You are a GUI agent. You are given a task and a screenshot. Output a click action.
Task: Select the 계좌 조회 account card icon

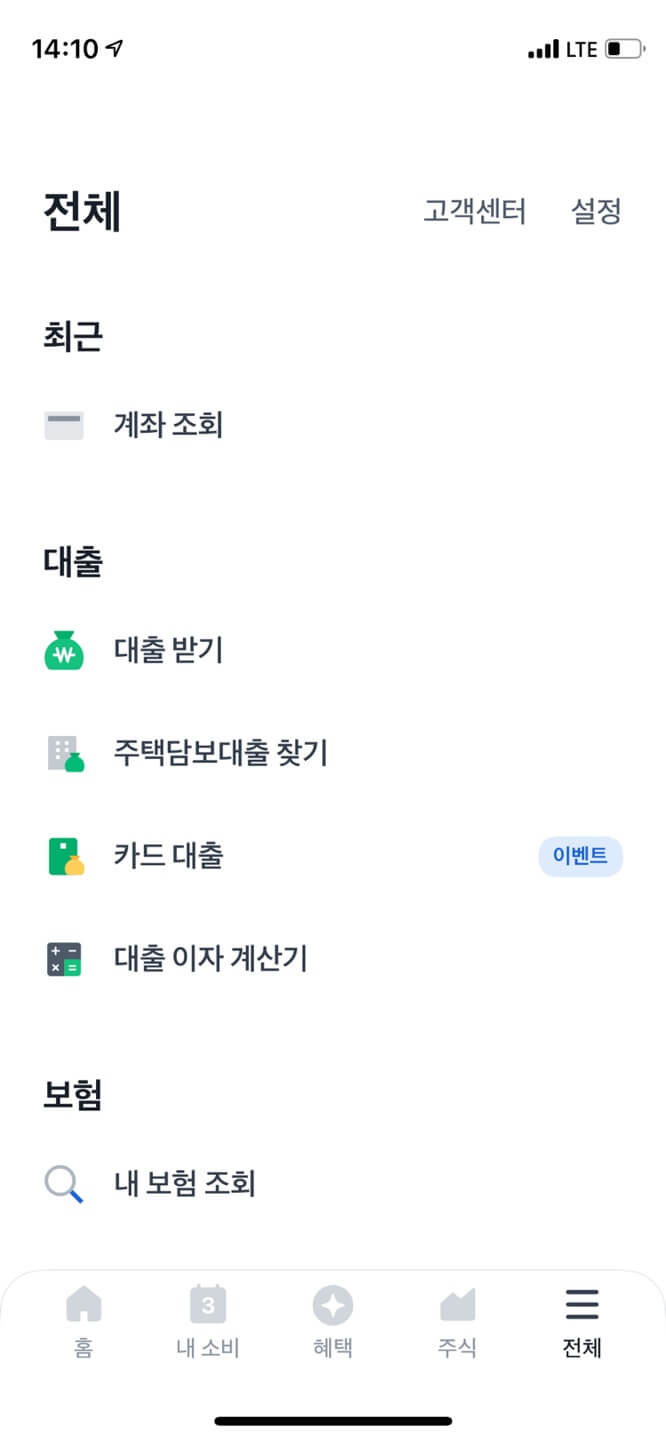tap(64, 425)
